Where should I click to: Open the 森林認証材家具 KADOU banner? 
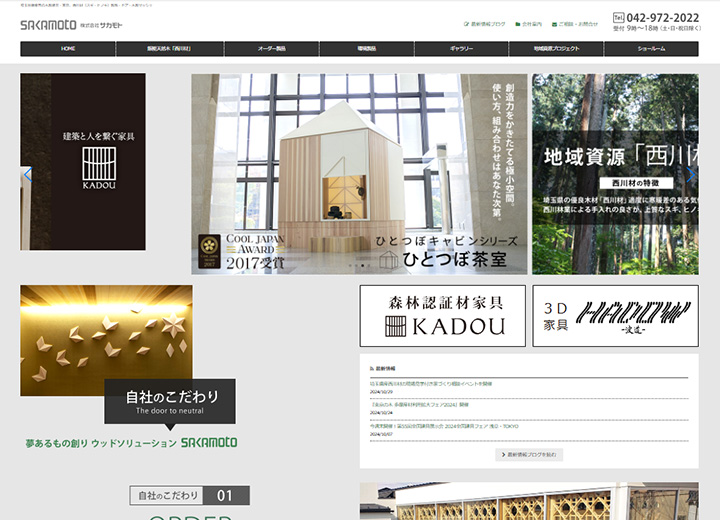point(443,316)
